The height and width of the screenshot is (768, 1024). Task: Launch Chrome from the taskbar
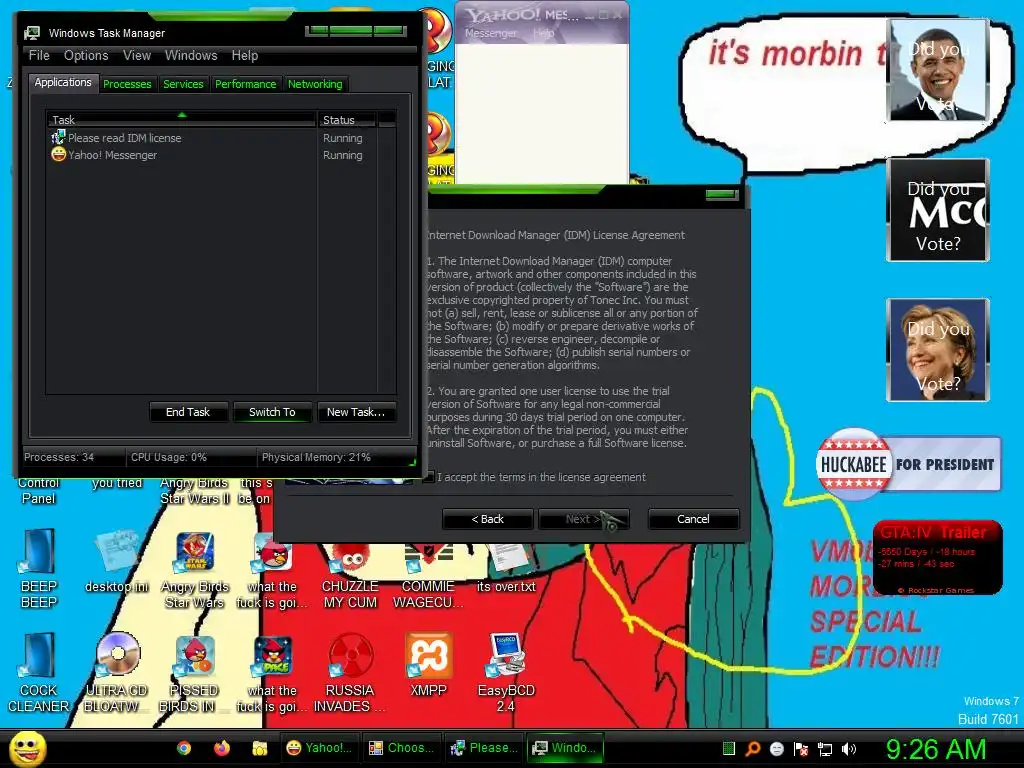(x=184, y=748)
